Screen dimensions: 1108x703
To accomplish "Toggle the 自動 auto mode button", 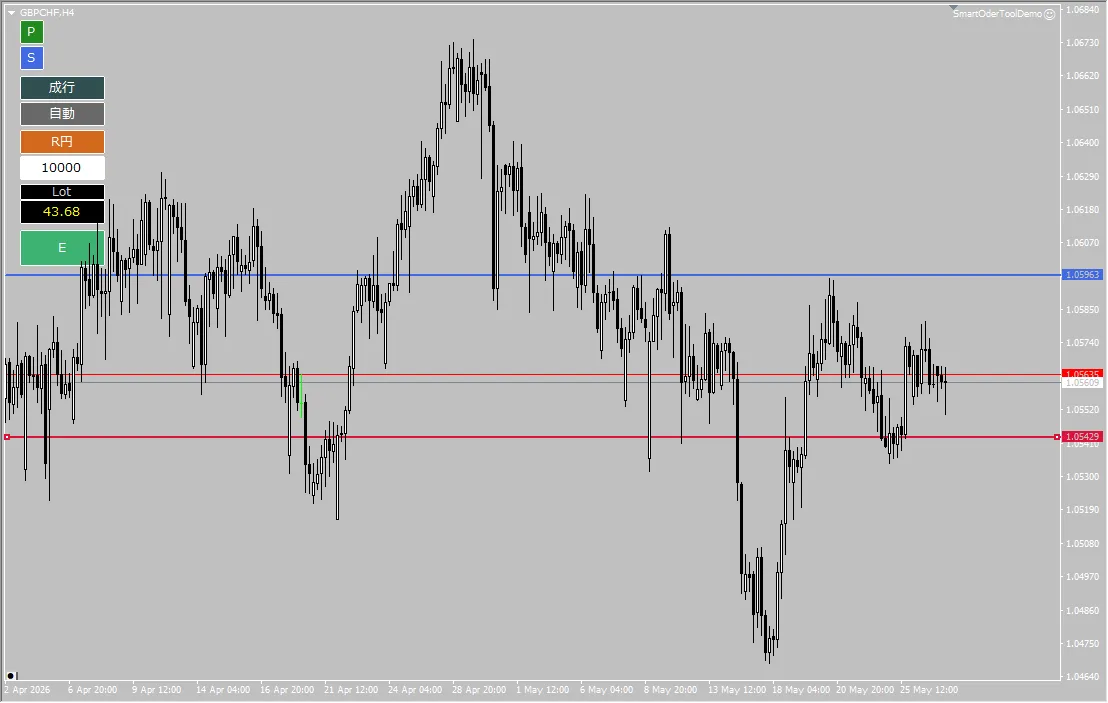I will point(62,114).
